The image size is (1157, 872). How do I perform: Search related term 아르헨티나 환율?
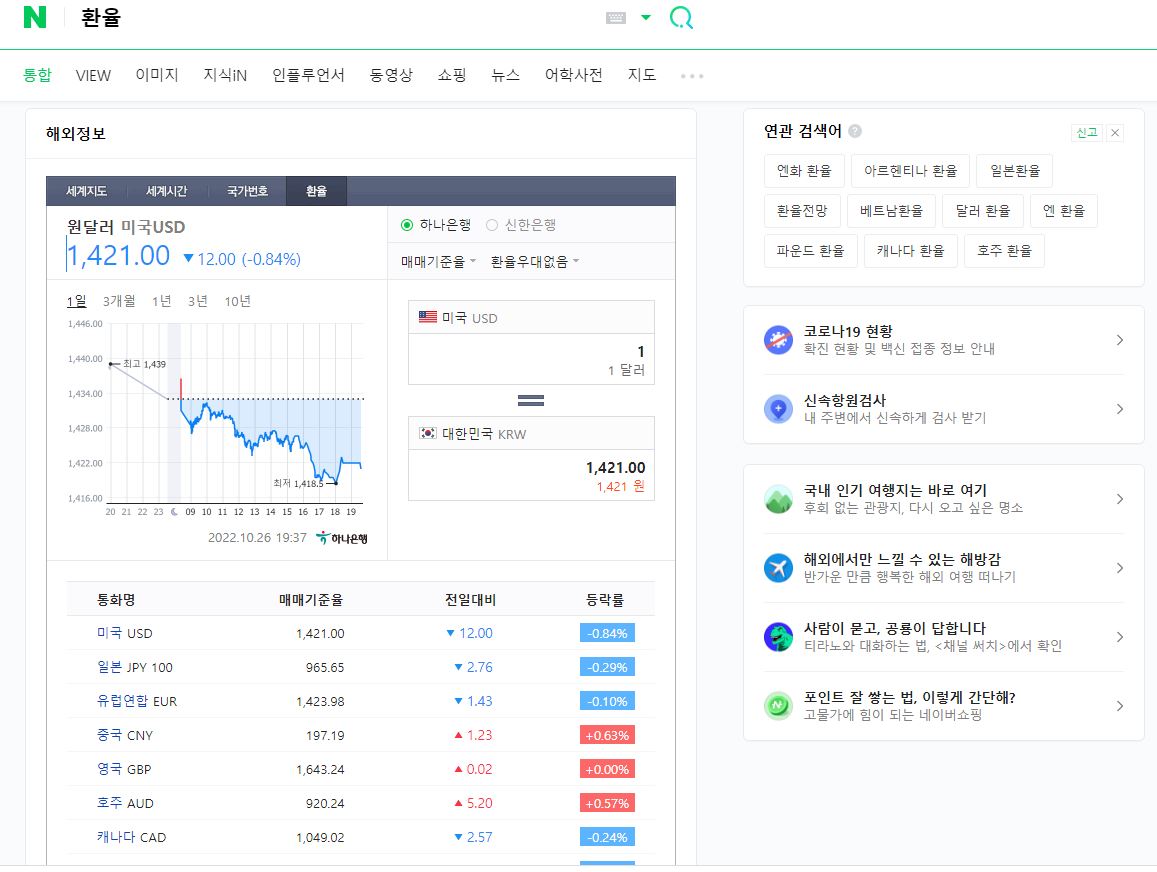tap(910, 170)
